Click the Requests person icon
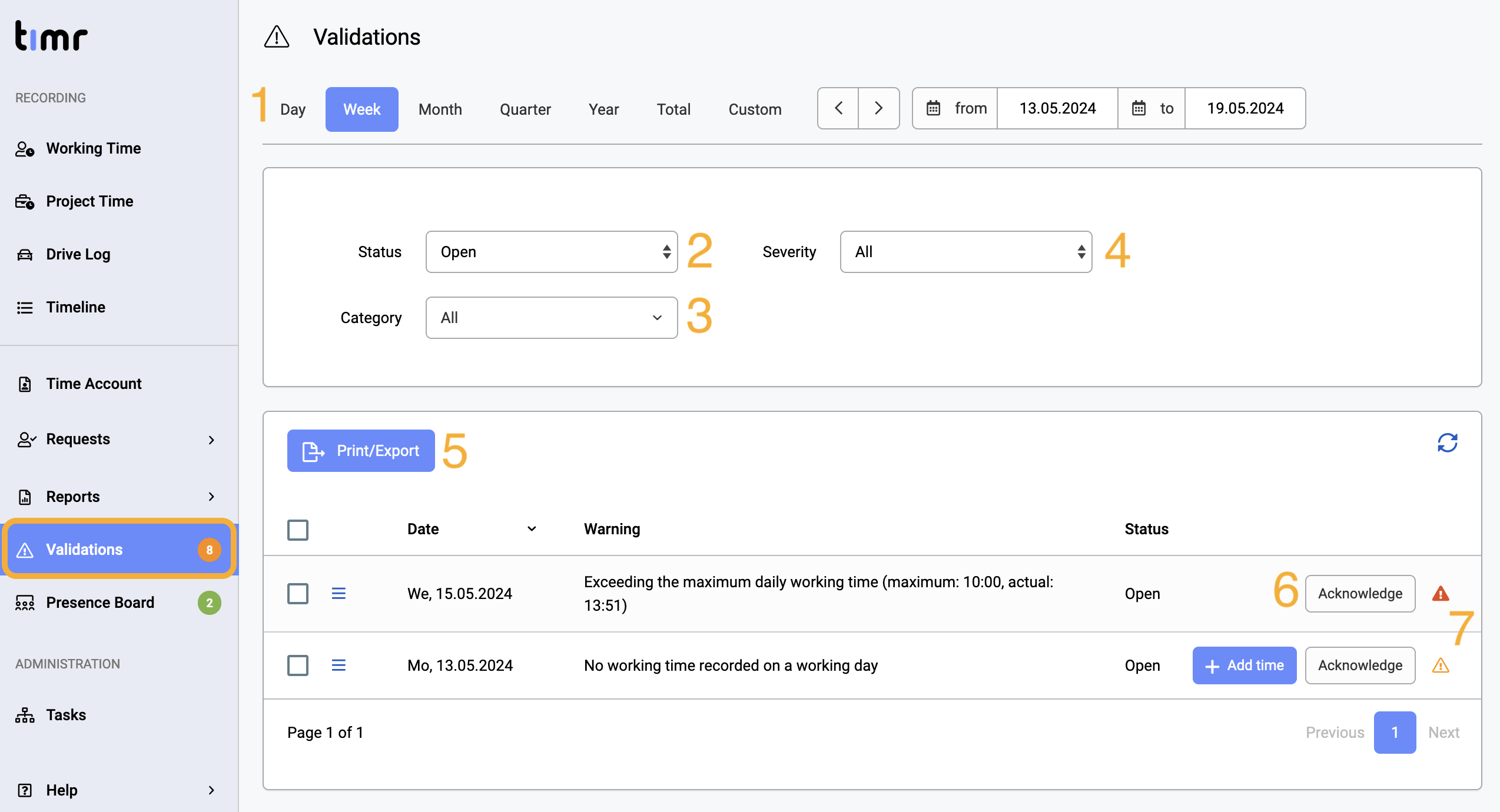The width and height of the screenshot is (1500, 812). (26, 440)
